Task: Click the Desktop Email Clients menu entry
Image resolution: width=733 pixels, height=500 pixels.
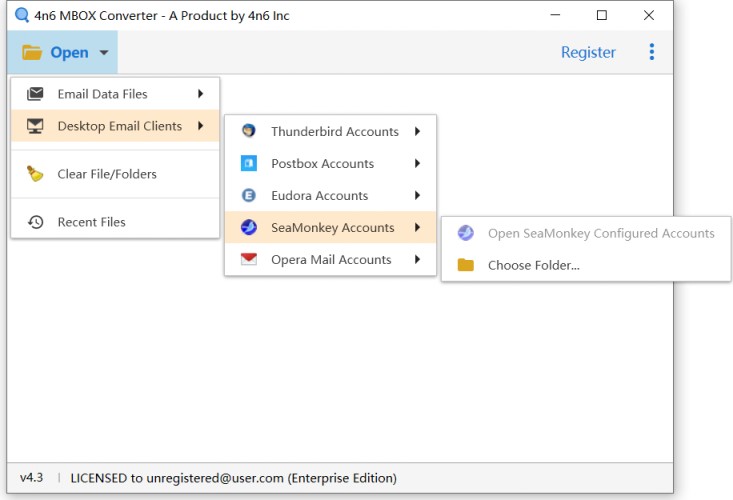Action: coord(115,126)
